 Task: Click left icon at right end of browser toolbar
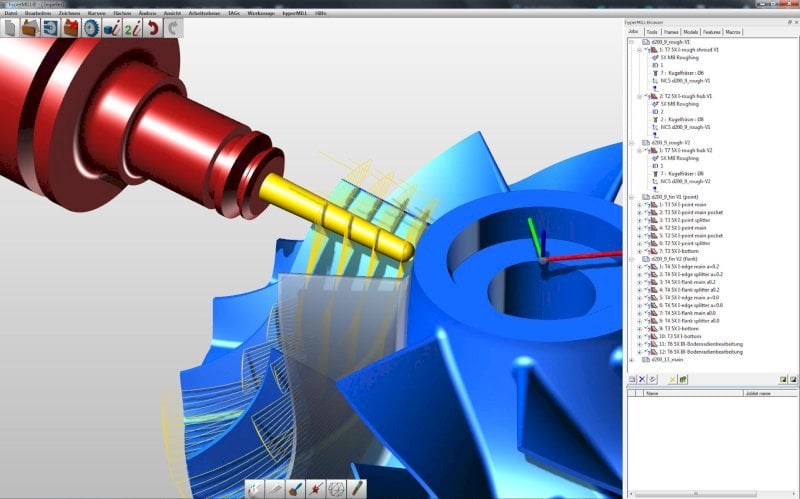click(783, 380)
